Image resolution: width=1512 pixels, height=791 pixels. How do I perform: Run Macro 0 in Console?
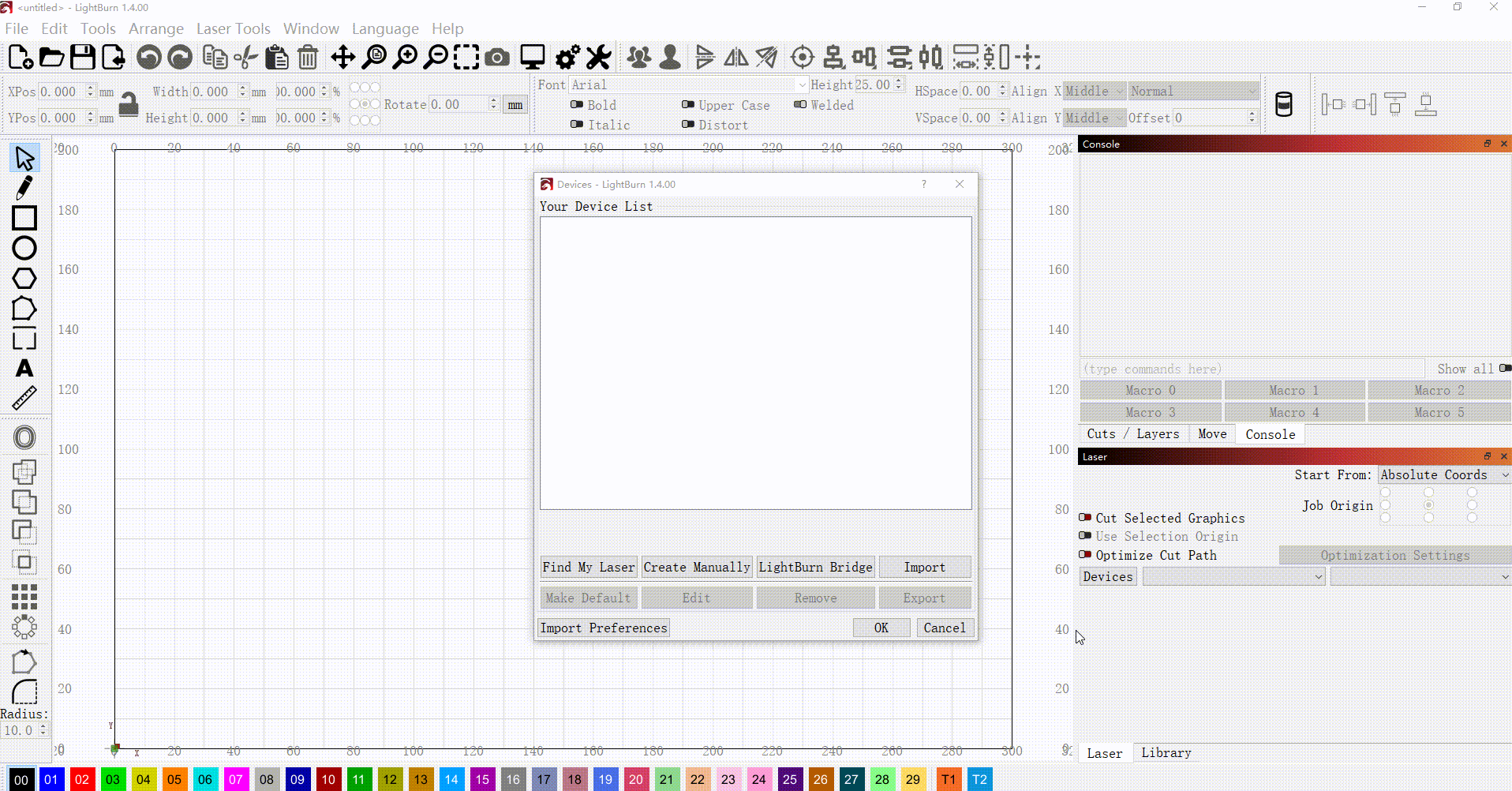1151,391
